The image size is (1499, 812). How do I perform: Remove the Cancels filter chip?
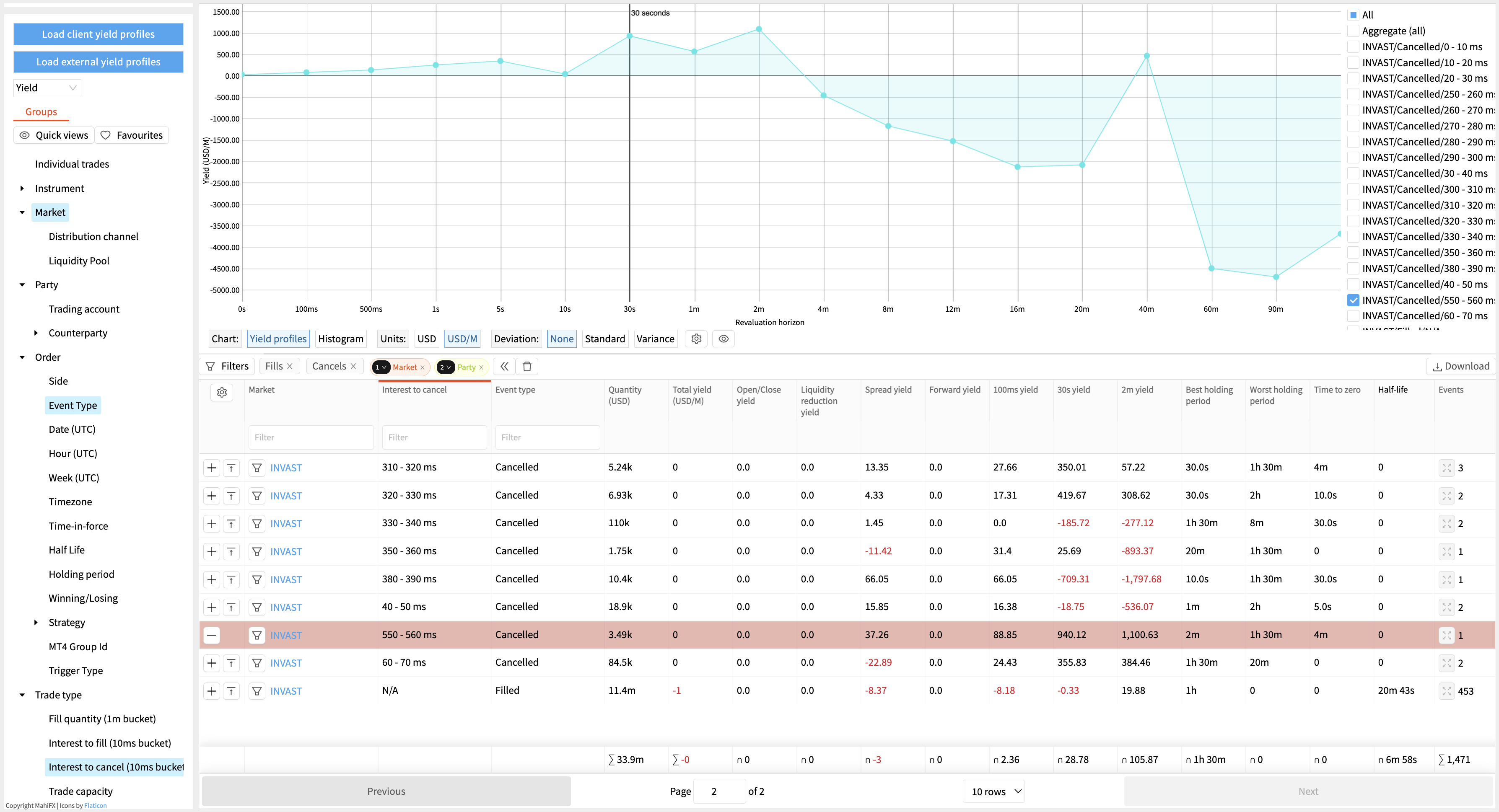[x=353, y=367]
